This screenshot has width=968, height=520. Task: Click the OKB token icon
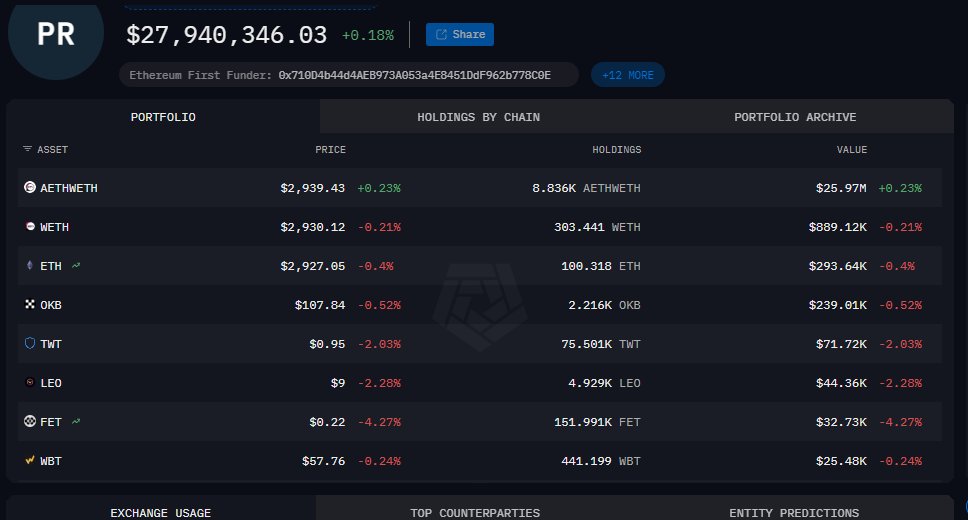click(30, 304)
